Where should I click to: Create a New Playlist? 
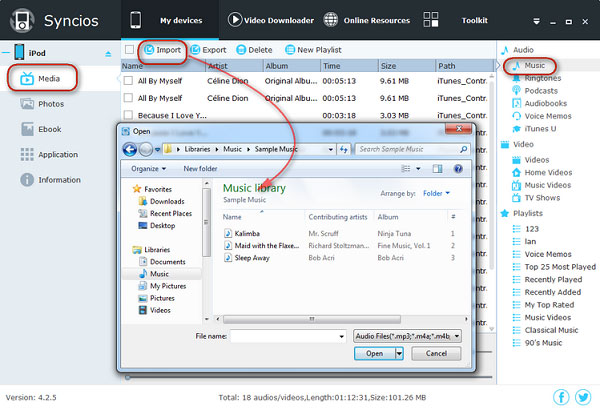(313, 50)
